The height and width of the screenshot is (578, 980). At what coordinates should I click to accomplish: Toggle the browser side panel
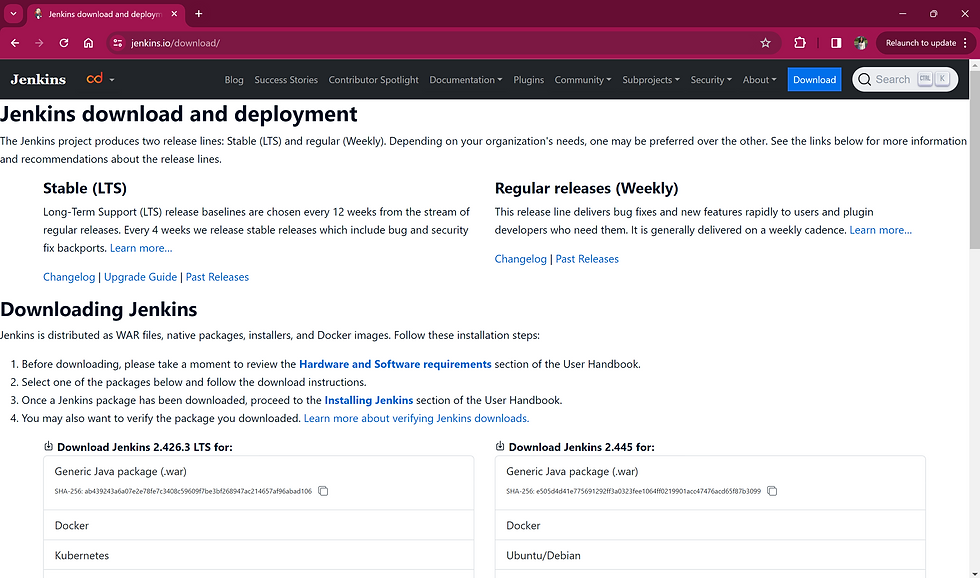[x=836, y=43]
